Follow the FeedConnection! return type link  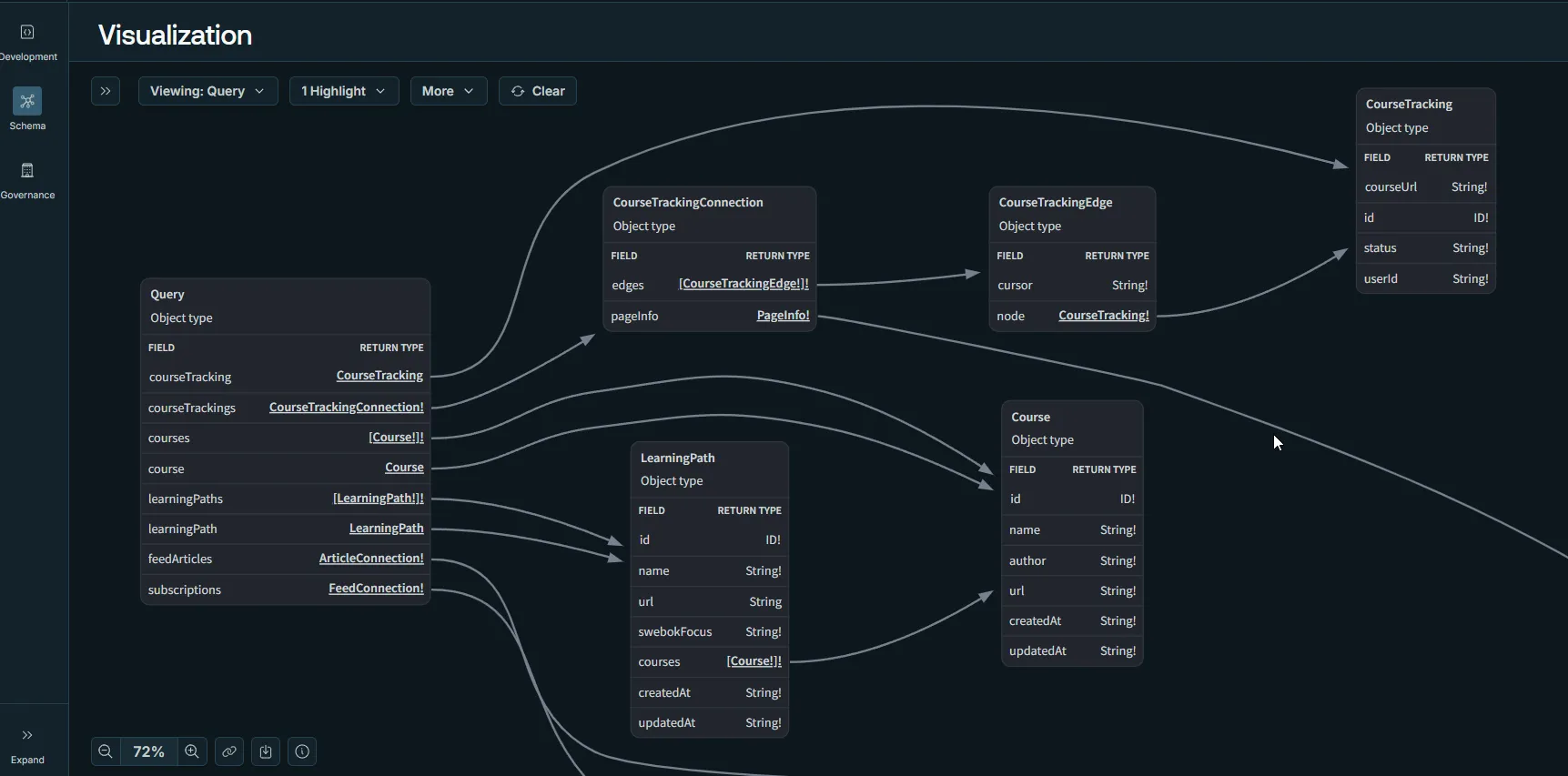[376, 589]
